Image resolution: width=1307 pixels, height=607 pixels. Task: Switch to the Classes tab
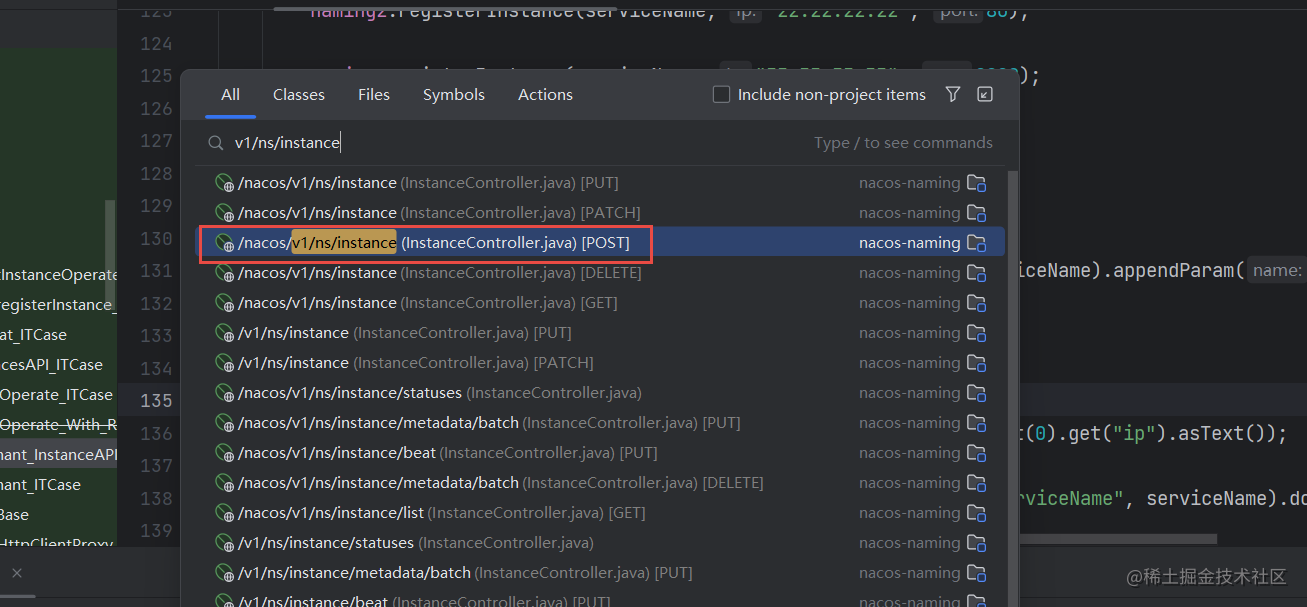[299, 95]
